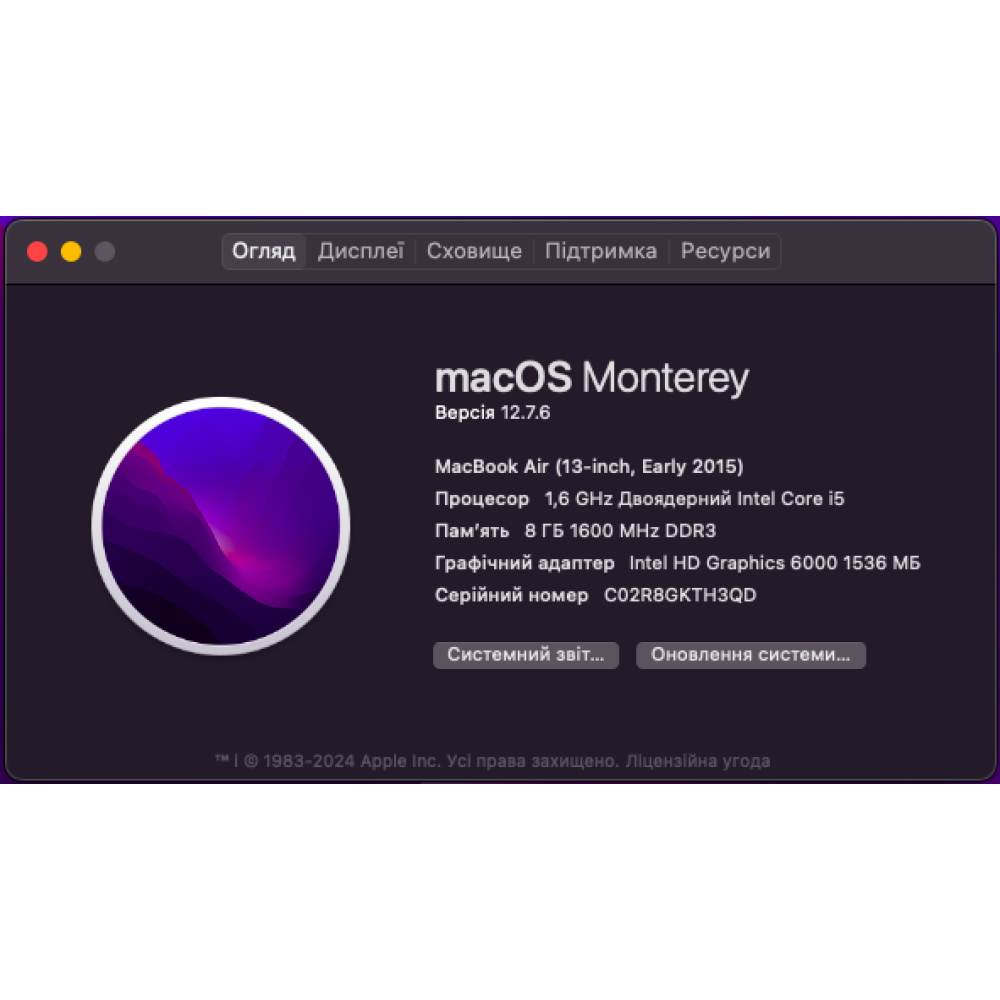Viewport: 1000px width, 1000px height.
Task: Switch to the Дисплеї tab
Action: [x=361, y=251]
